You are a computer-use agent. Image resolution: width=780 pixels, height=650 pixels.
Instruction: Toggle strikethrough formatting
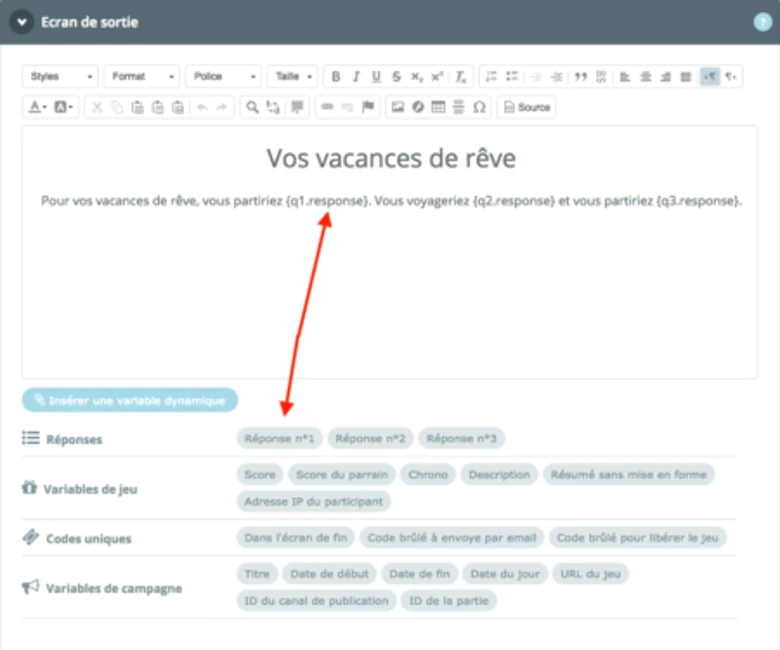(396, 77)
